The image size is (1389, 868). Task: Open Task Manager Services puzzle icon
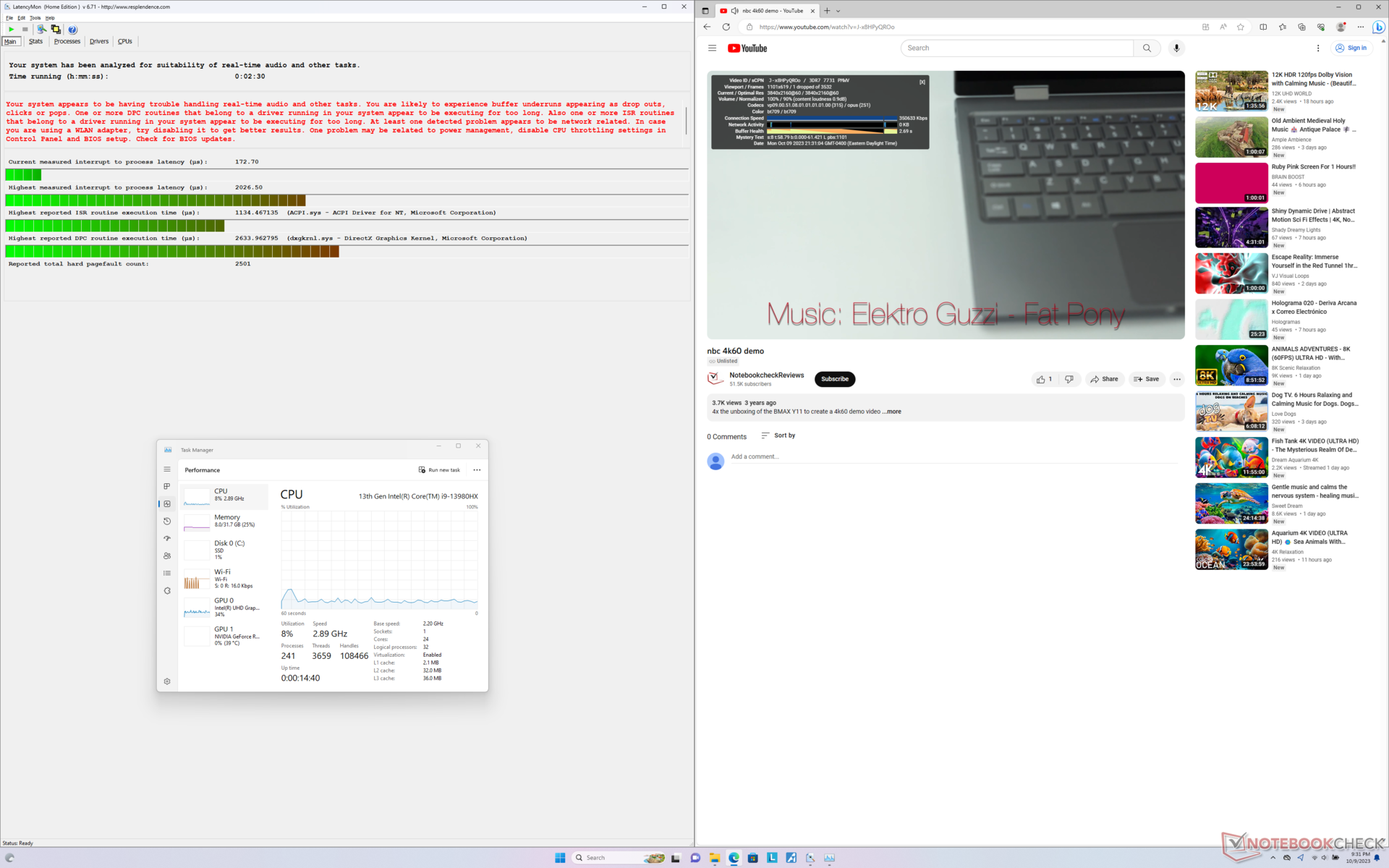pyautogui.click(x=167, y=591)
